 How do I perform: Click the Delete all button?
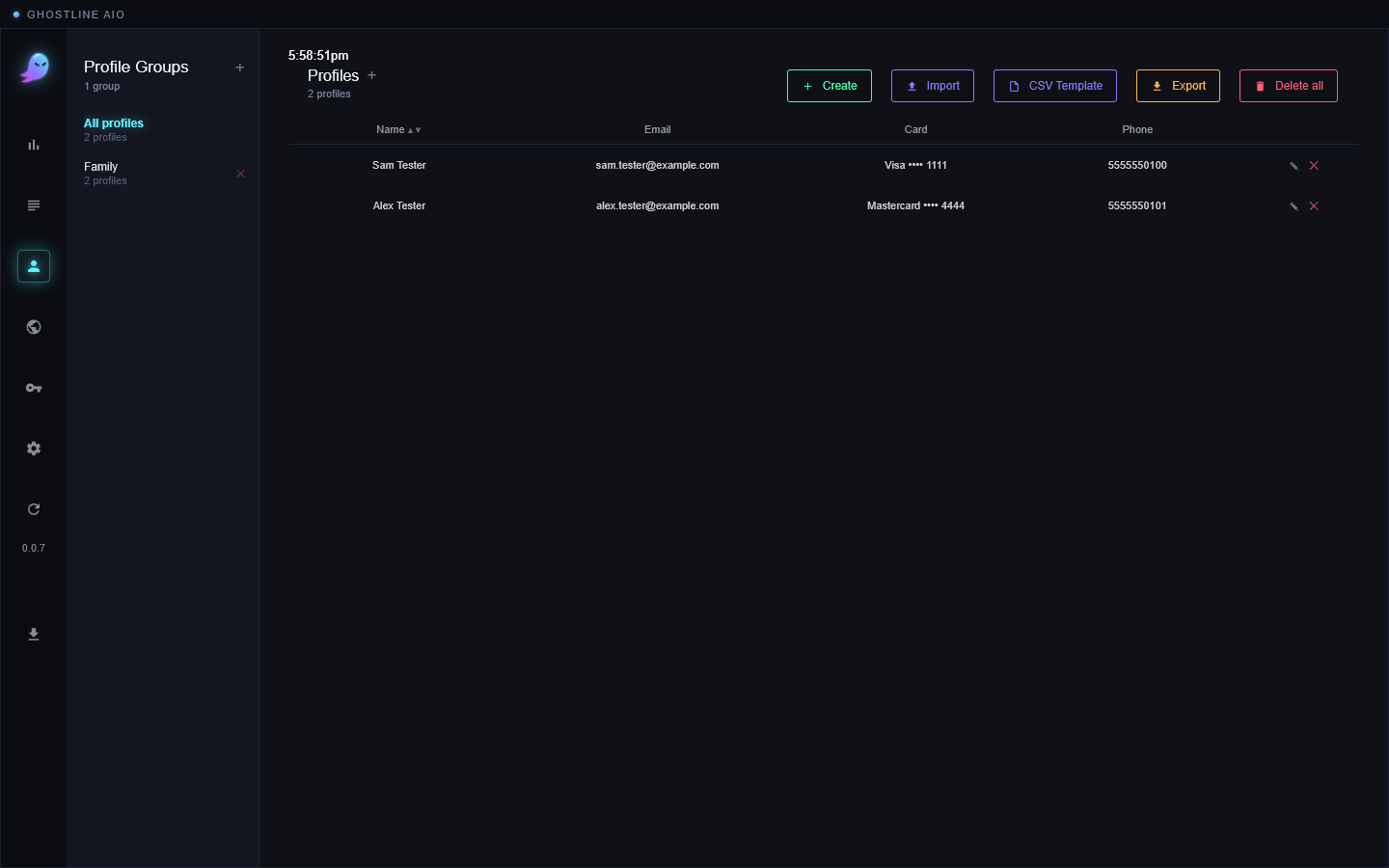pyautogui.click(x=1289, y=86)
